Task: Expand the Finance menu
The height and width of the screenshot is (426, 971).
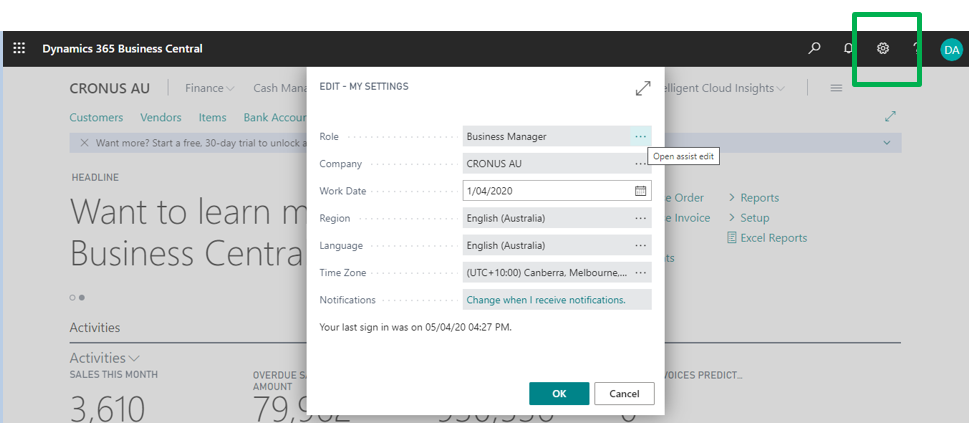Action: [209, 88]
